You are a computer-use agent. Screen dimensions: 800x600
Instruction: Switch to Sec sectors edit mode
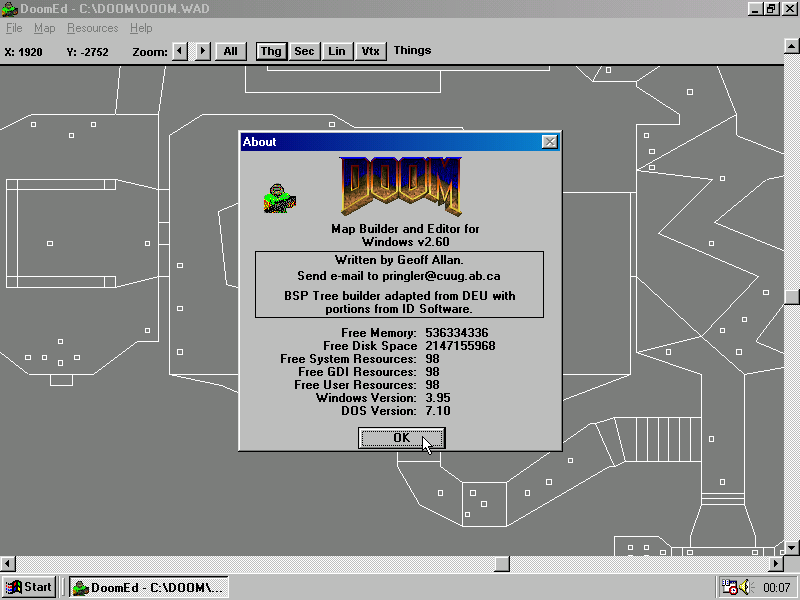(x=304, y=51)
